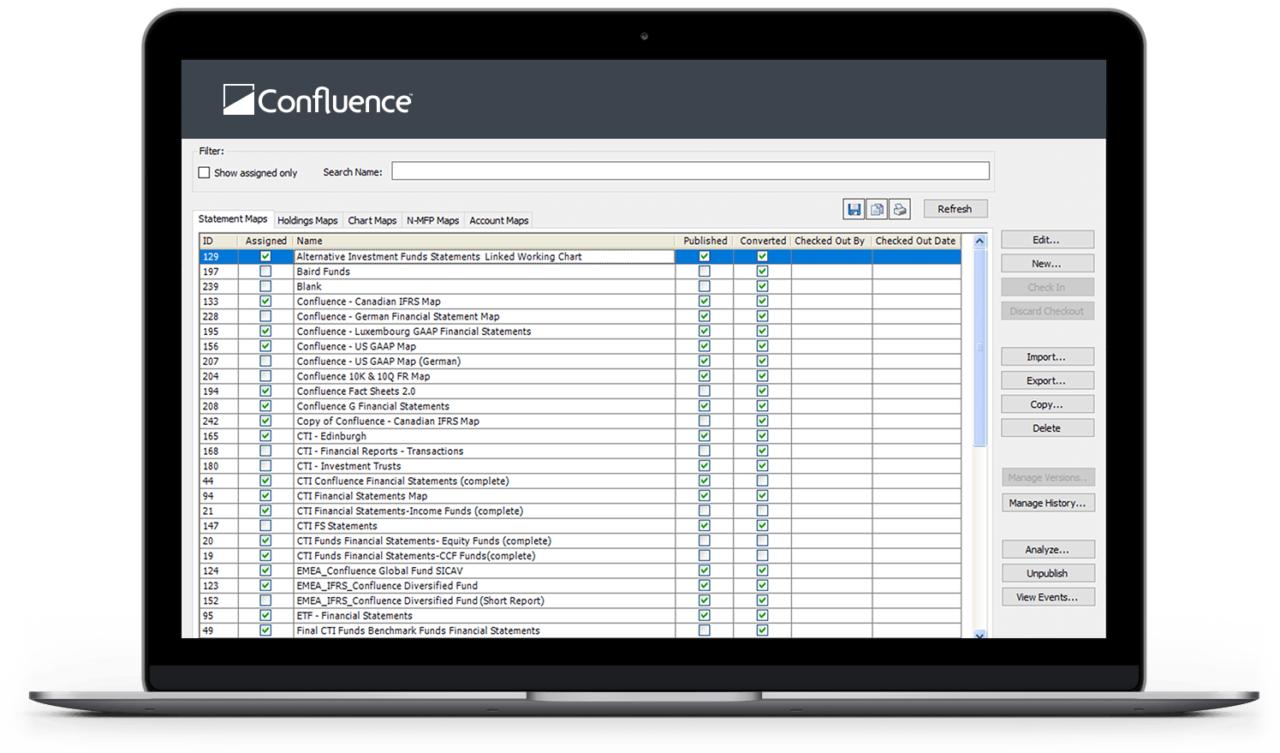Uncheck Assigned for Confluence - Canadian IFRS Map

[265, 301]
